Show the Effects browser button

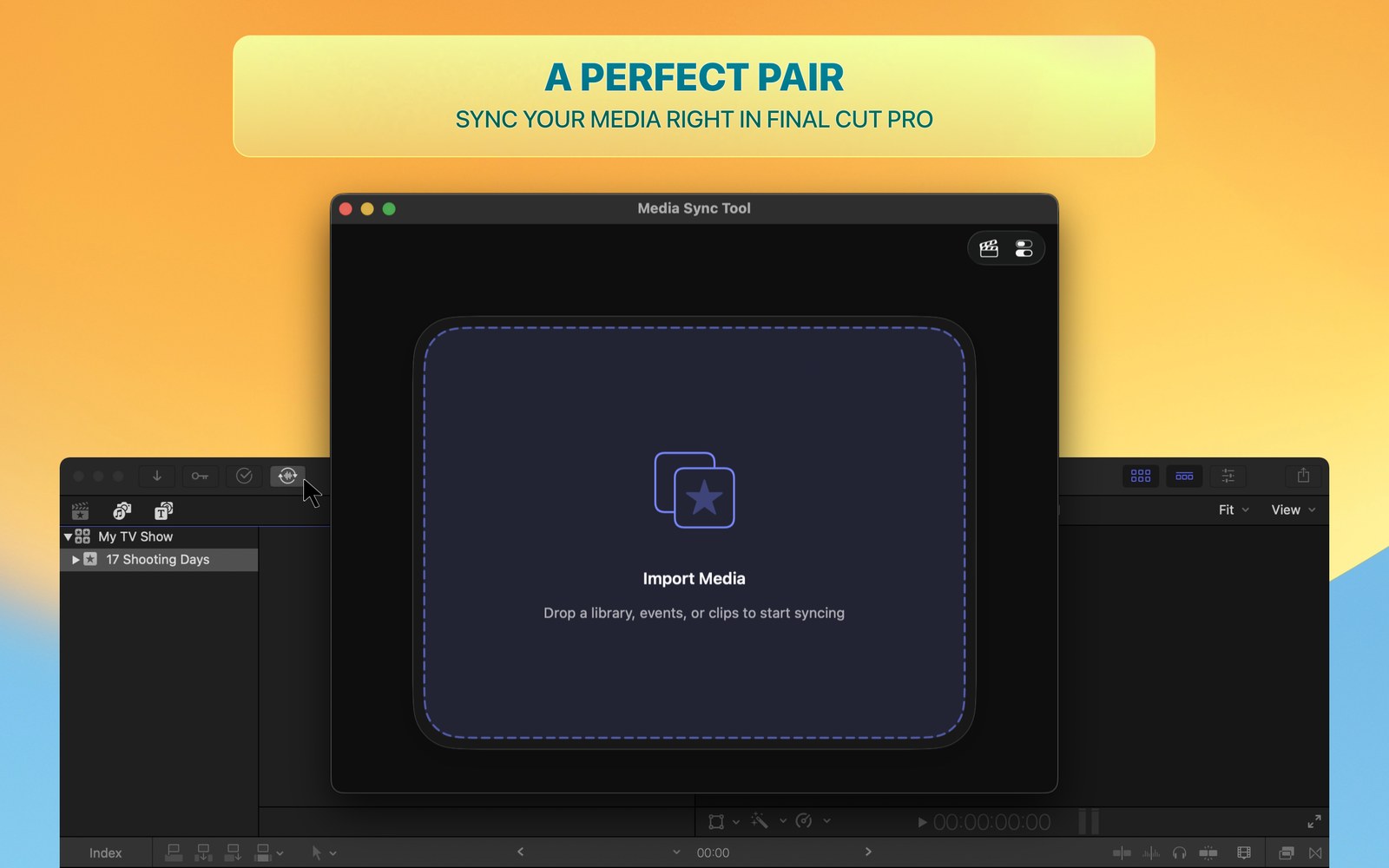click(x=1287, y=853)
